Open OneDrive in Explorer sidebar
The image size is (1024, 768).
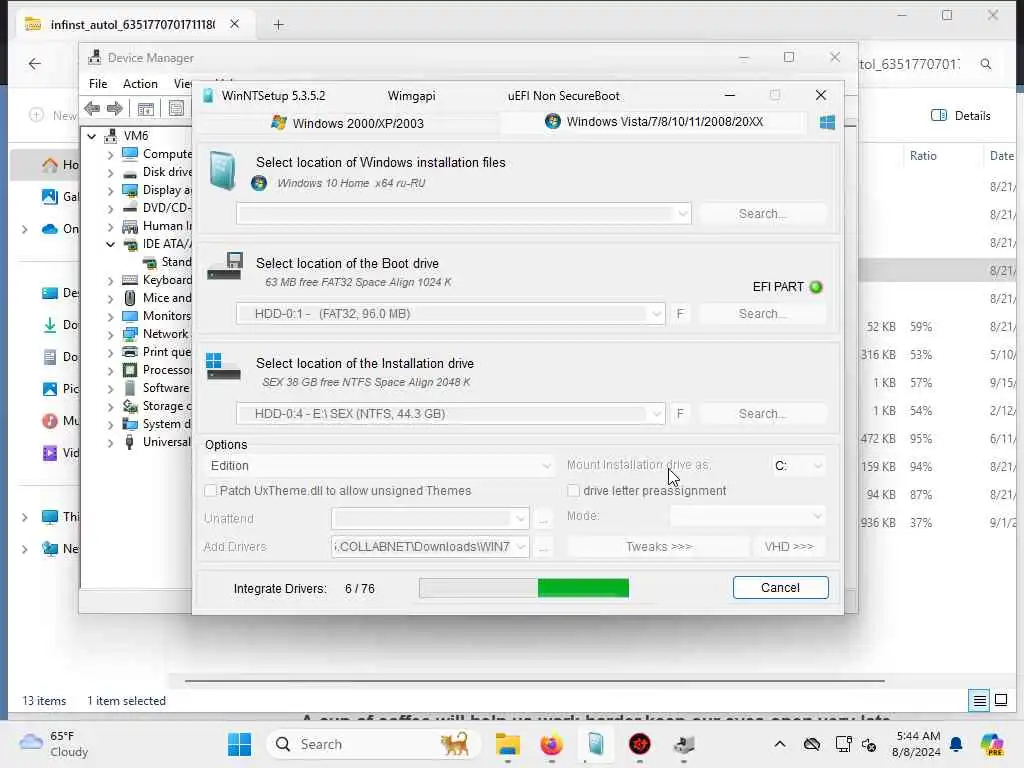coord(60,229)
